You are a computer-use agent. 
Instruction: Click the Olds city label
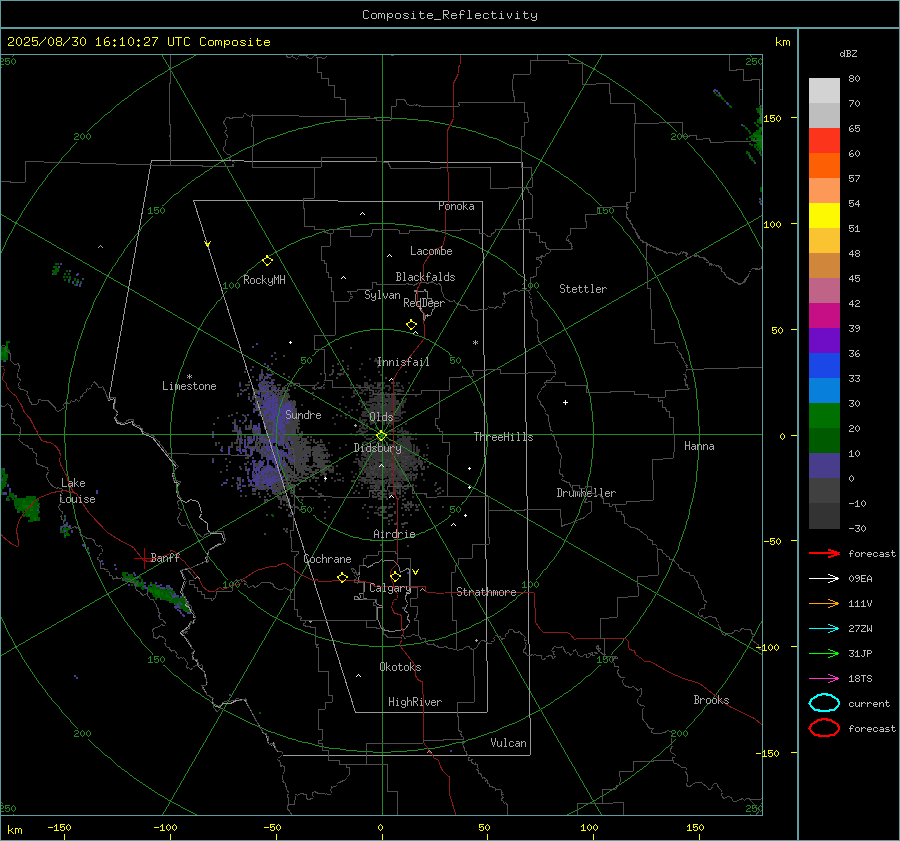click(x=381, y=417)
